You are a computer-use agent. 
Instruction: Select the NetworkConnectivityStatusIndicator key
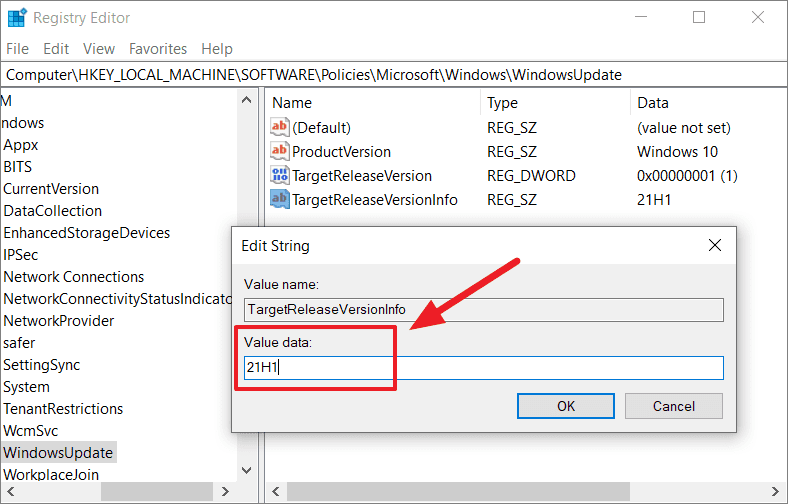point(117,299)
